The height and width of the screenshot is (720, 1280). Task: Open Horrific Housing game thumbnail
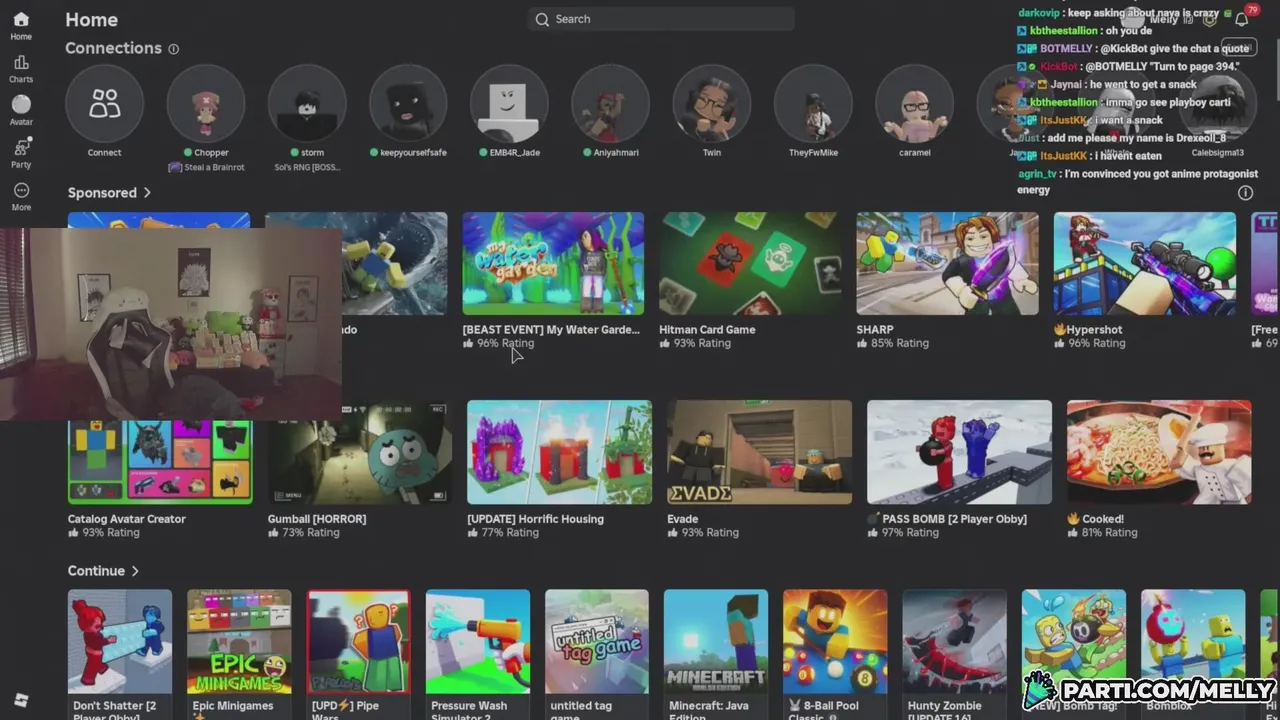[x=559, y=452]
